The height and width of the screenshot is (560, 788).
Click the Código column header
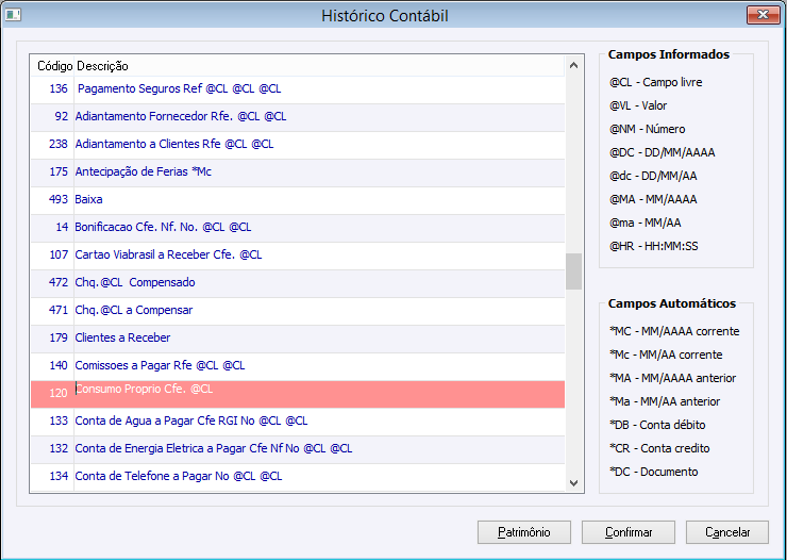point(55,66)
